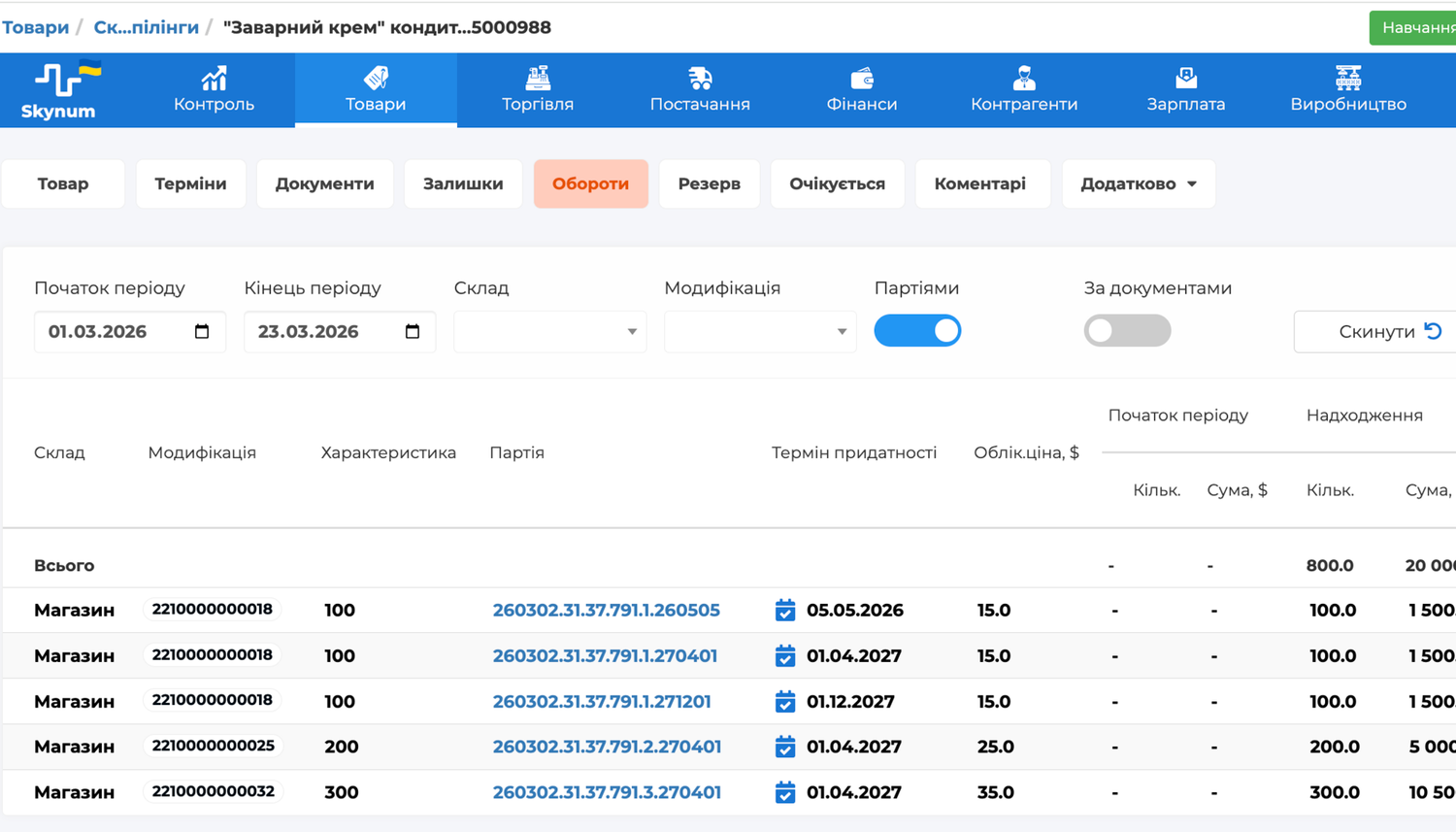
Task: Open Виробництво production icon section
Action: point(1347,78)
